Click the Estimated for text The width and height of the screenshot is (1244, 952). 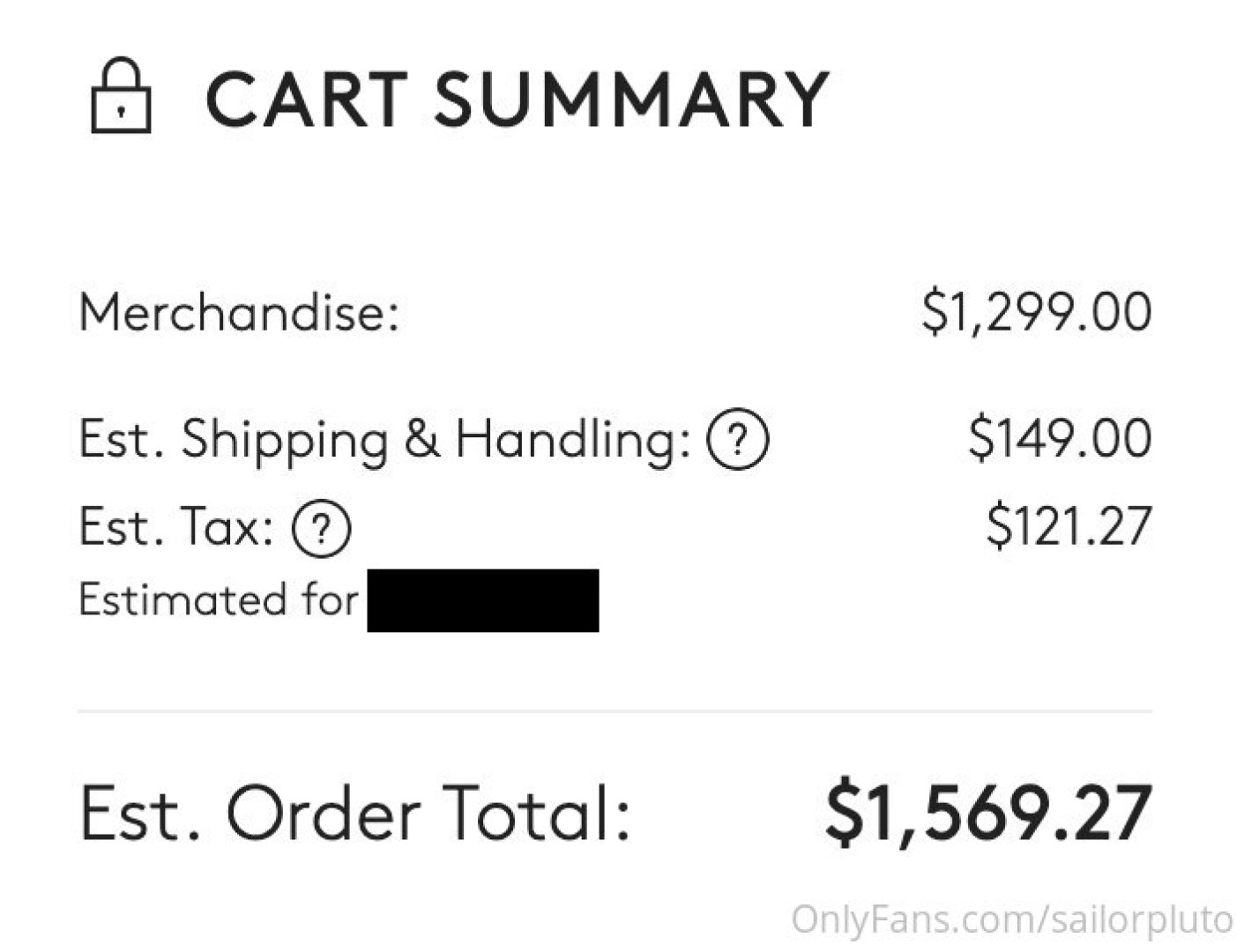pyautogui.click(x=219, y=600)
